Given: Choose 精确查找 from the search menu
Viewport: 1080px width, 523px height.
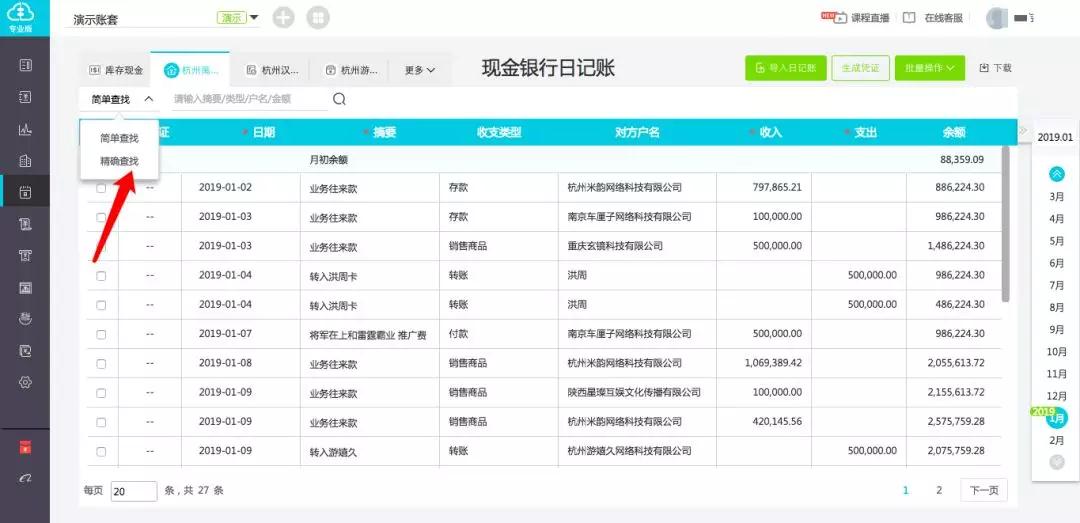Looking at the screenshot, I should pos(119,161).
